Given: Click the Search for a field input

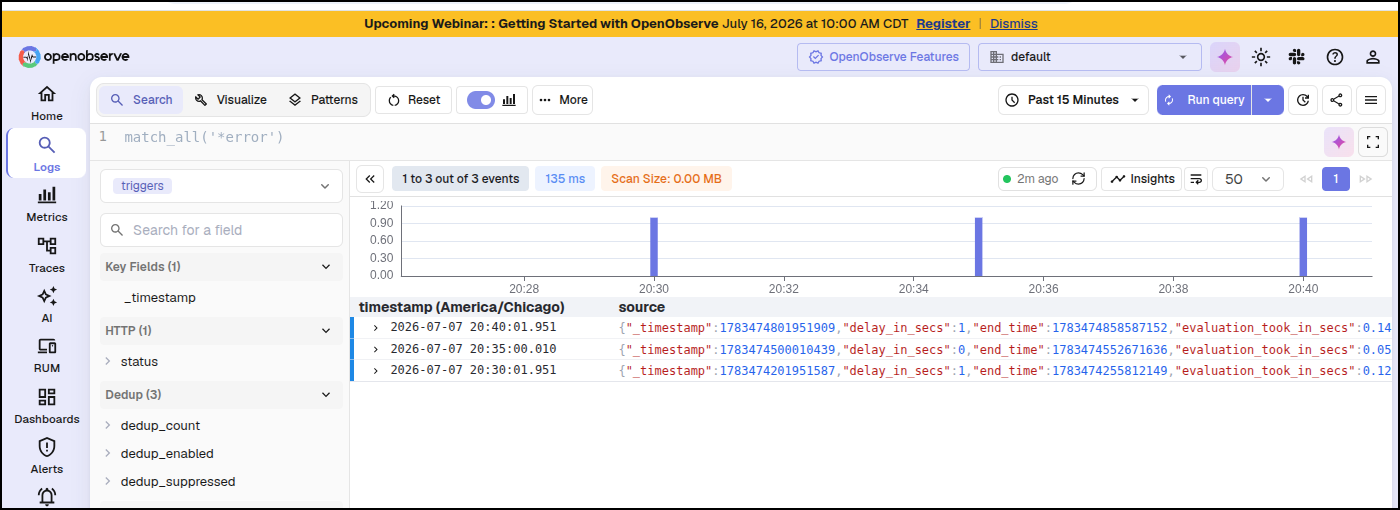Looking at the screenshot, I should (x=221, y=230).
